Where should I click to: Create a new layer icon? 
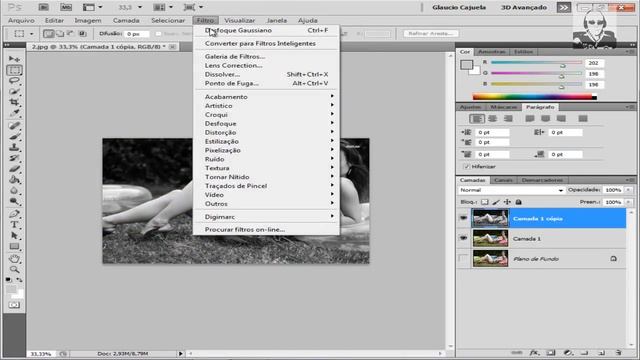click(602, 353)
